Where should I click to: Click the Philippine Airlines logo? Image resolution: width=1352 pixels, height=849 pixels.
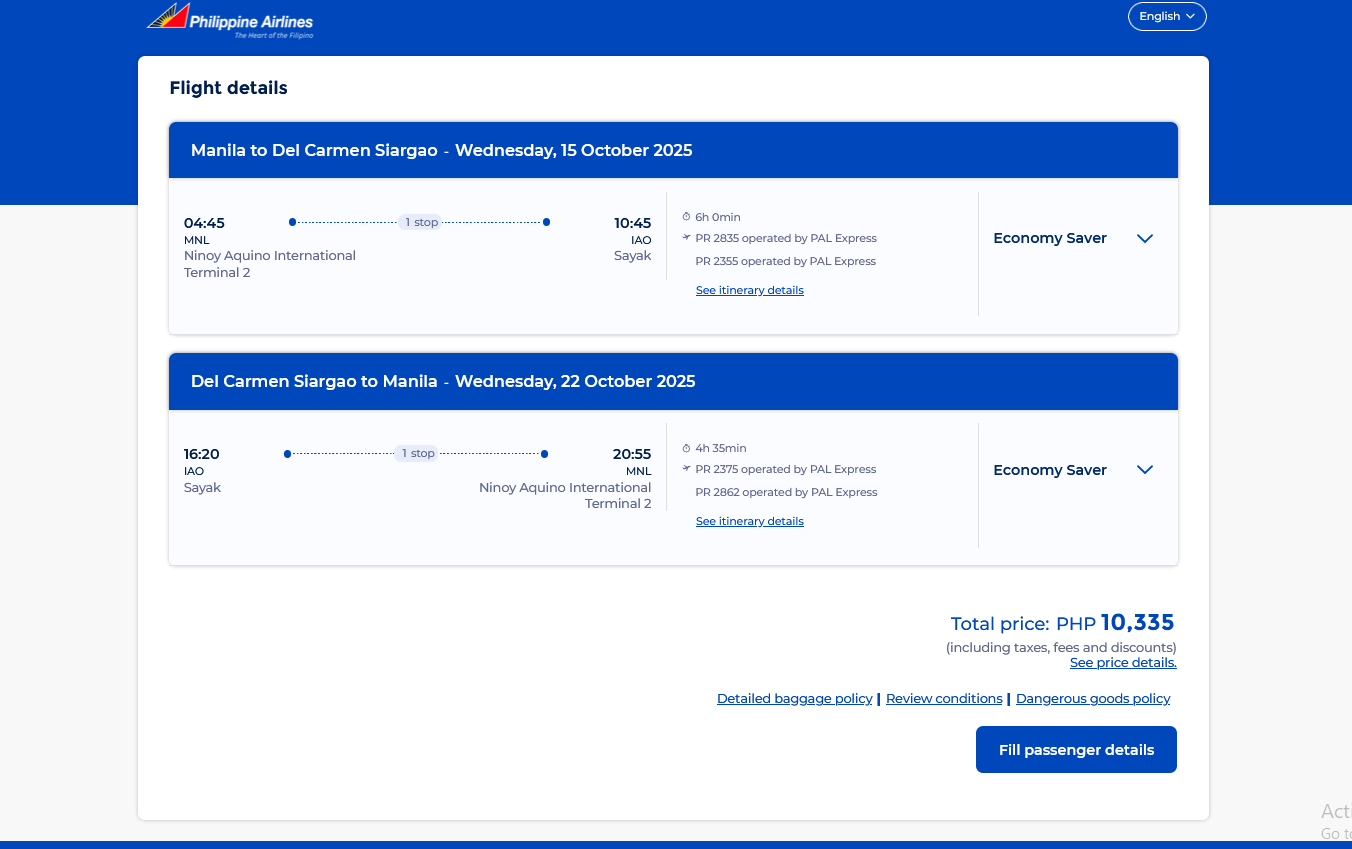click(230, 21)
